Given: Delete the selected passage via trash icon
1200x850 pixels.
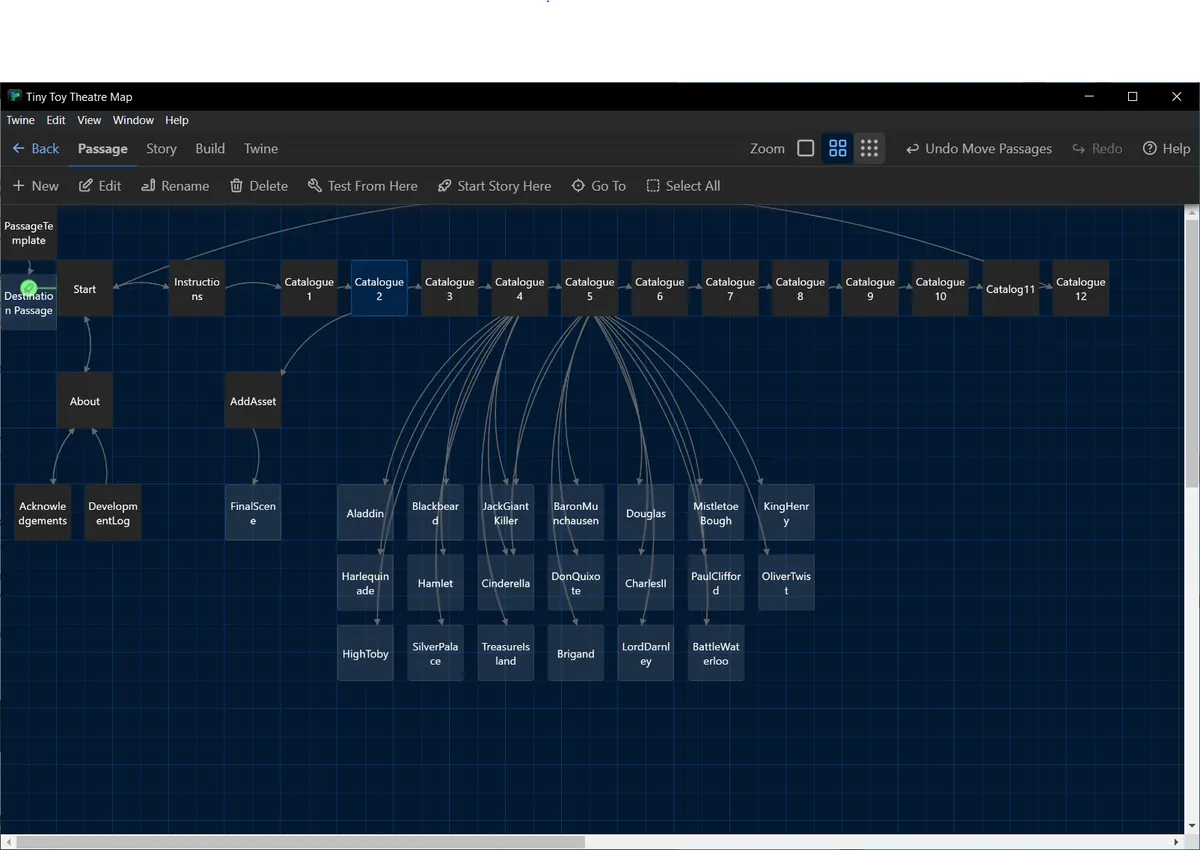Looking at the screenshot, I should coord(236,186).
